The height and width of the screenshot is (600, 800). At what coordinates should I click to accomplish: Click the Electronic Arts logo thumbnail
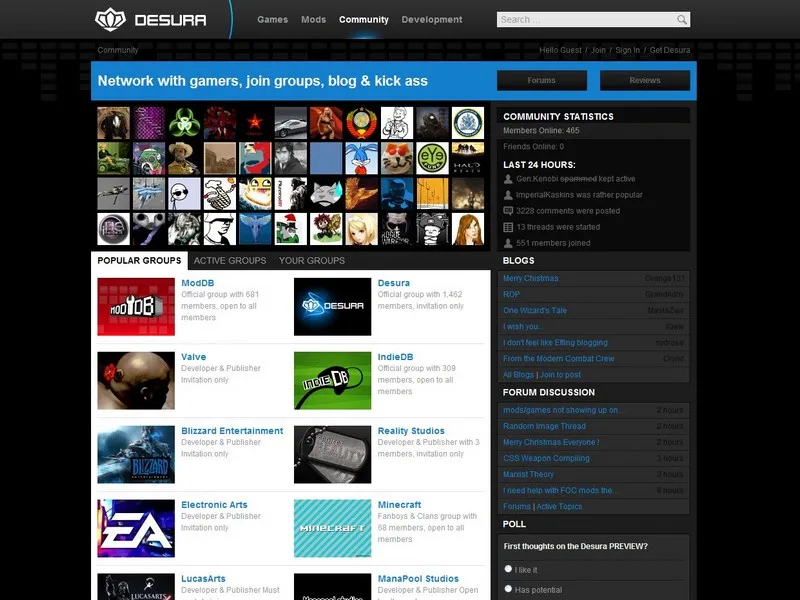click(x=136, y=528)
